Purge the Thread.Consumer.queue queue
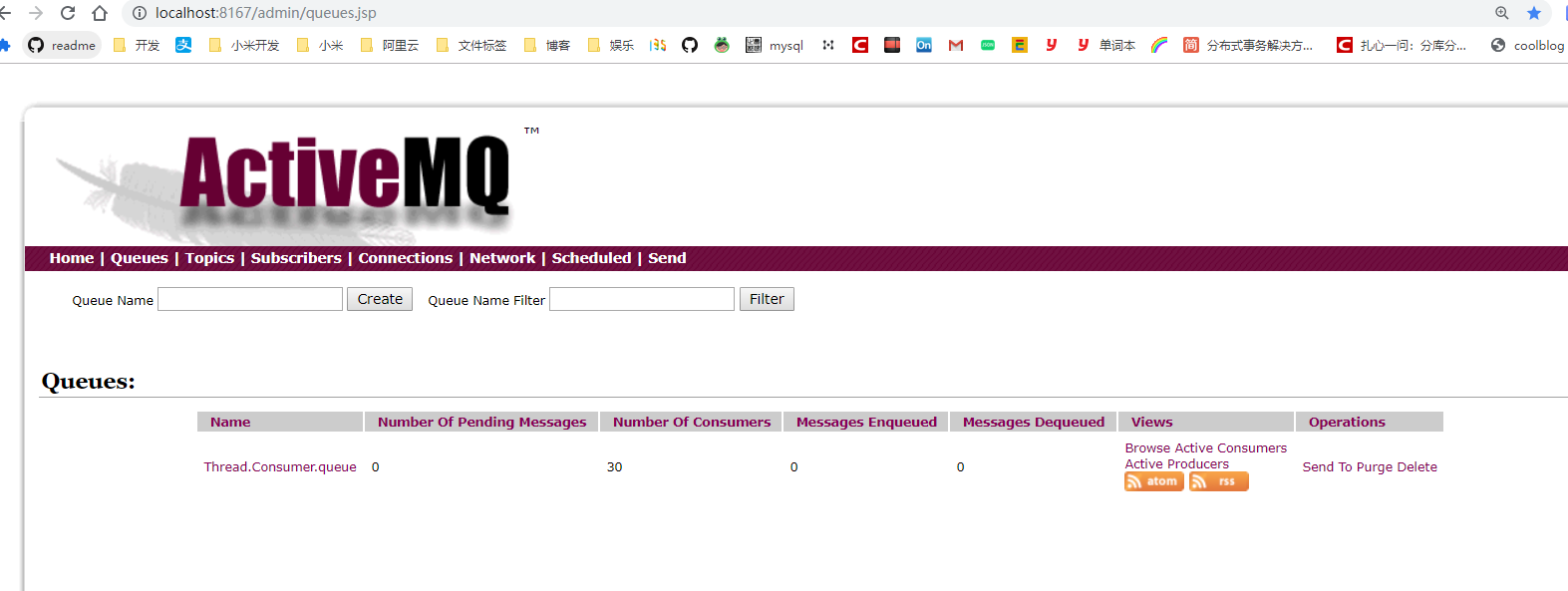The width and height of the screenshot is (1568, 591). point(1375,467)
